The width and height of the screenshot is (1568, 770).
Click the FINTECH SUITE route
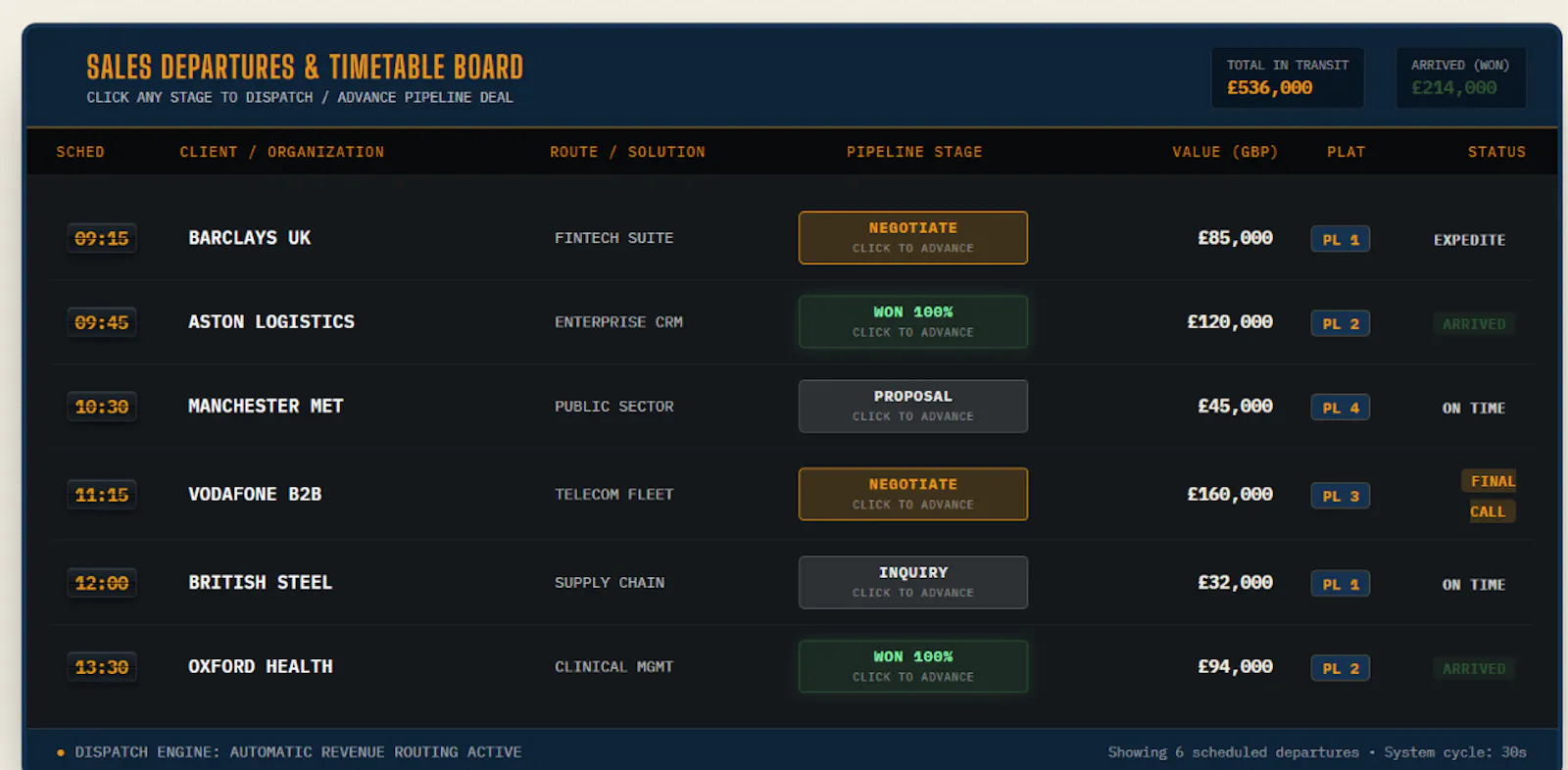coord(614,238)
